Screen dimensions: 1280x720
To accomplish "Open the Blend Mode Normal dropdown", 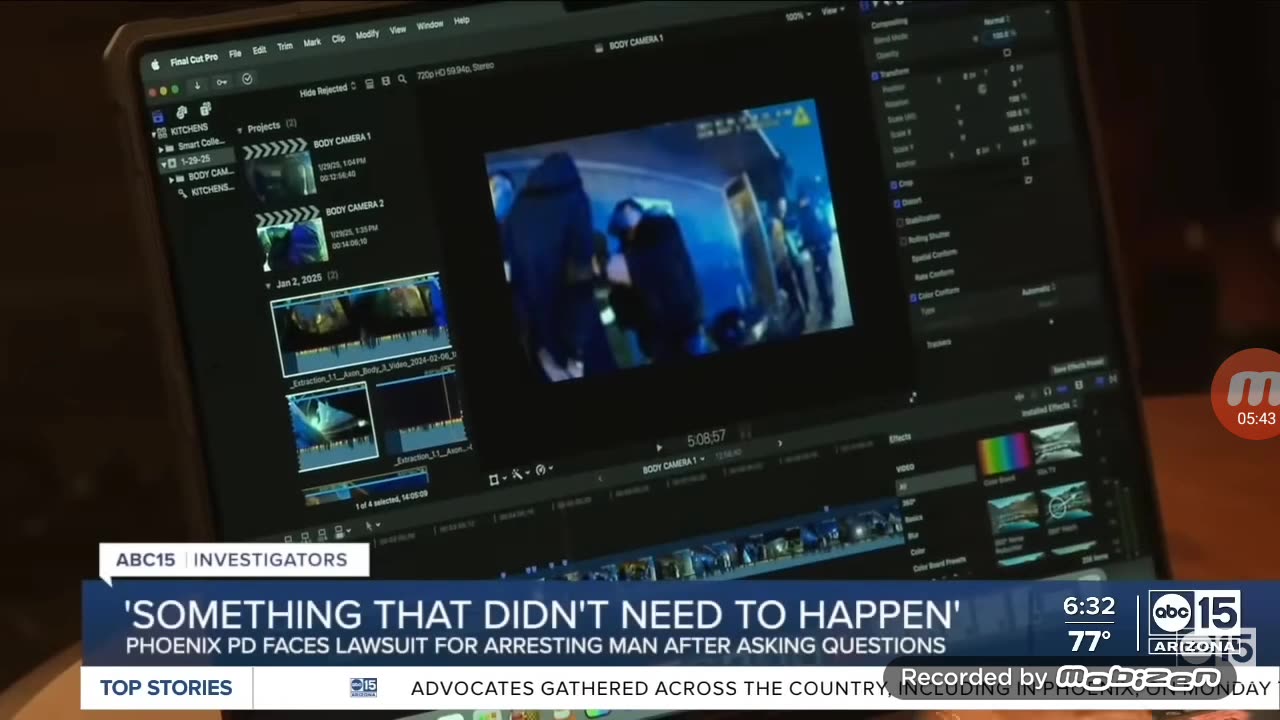I will pos(998,20).
